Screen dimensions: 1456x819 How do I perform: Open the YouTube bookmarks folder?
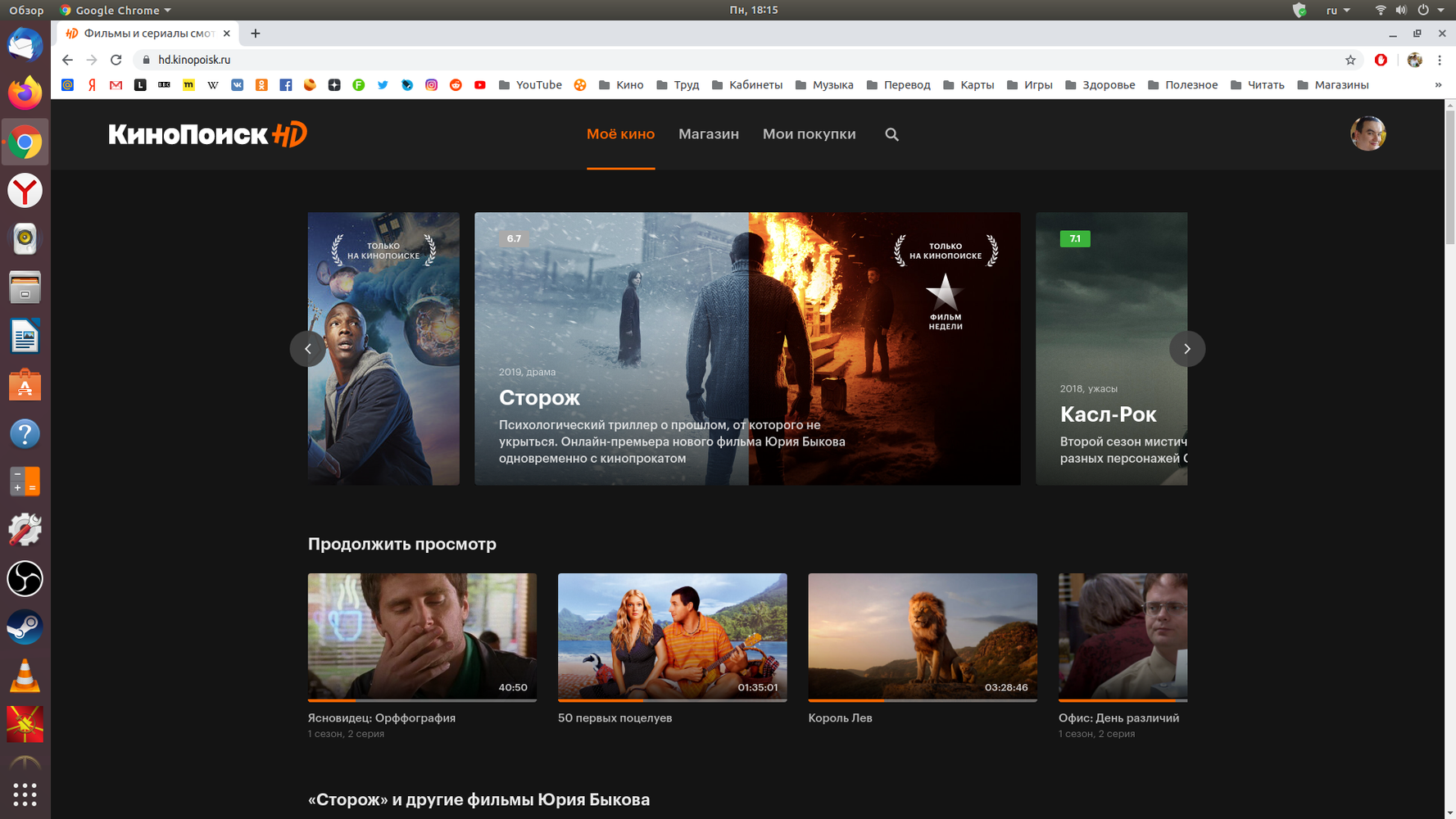tap(530, 85)
